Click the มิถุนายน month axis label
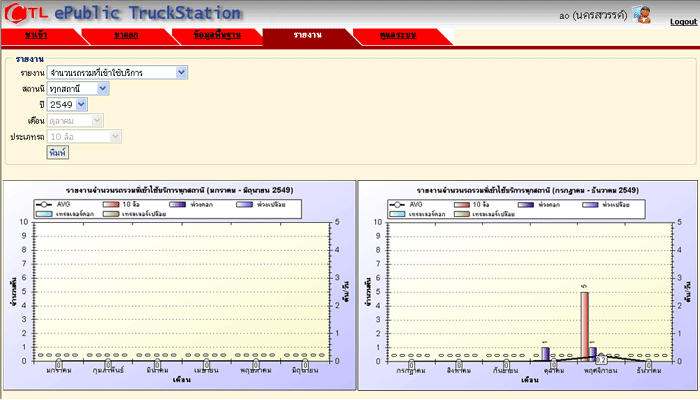Viewport: 700px width, 400px height. pos(305,371)
